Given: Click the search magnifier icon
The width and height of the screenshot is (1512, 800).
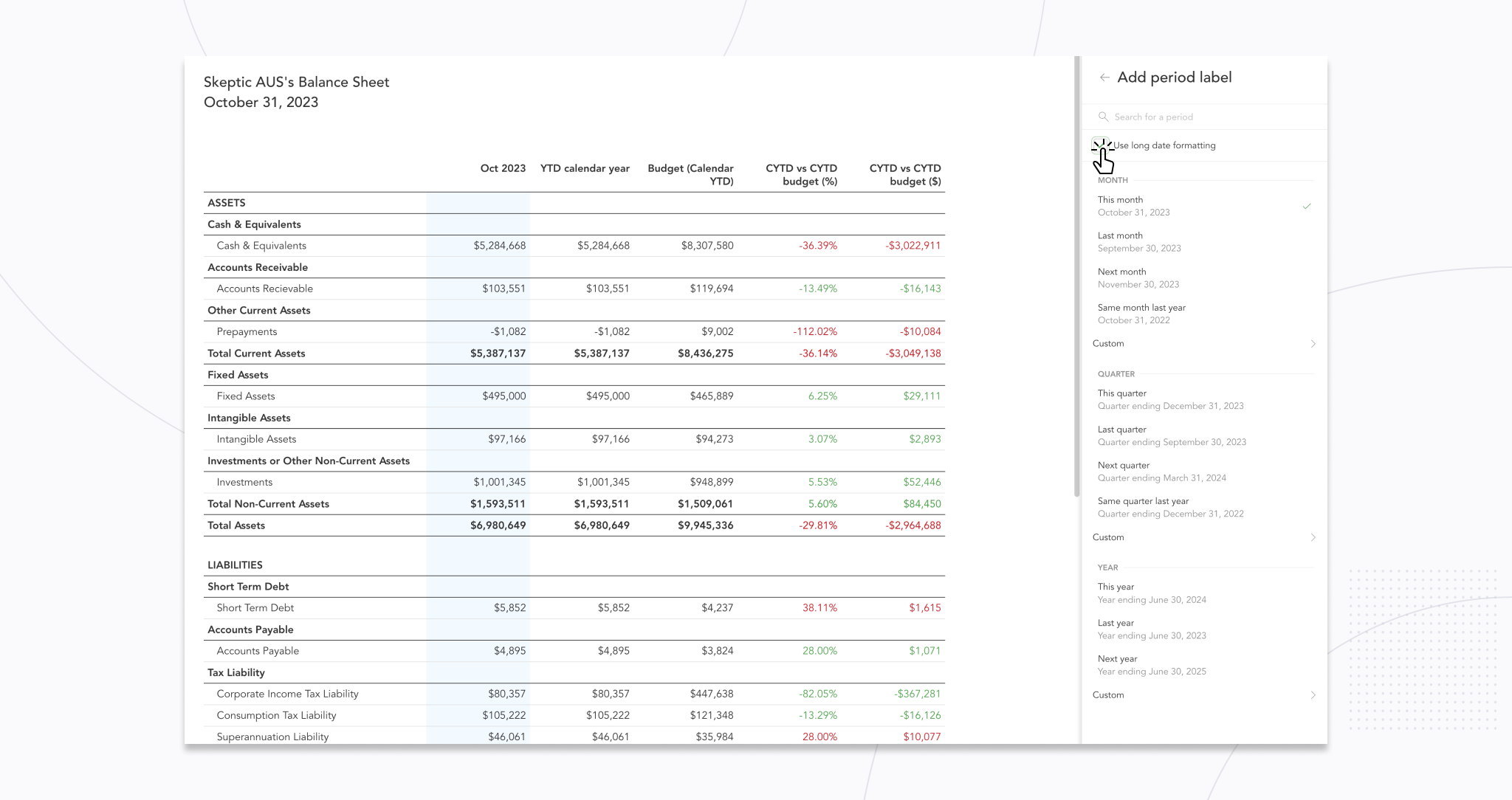Looking at the screenshot, I should (x=1103, y=117).
